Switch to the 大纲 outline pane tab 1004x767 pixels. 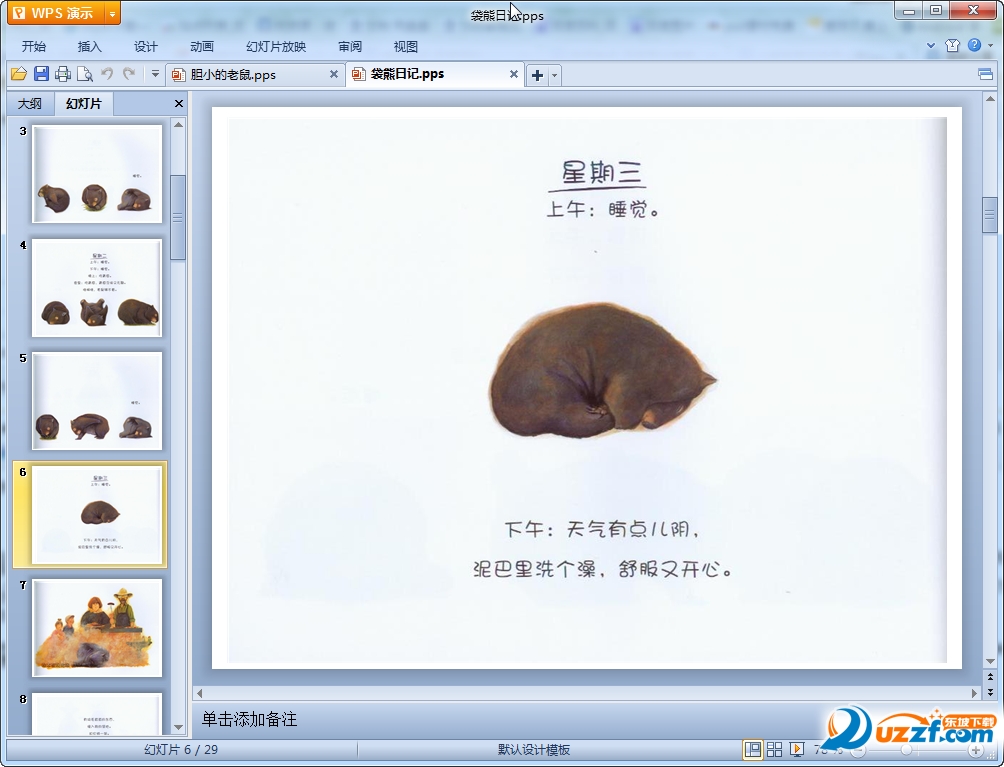tap(29, 104)
